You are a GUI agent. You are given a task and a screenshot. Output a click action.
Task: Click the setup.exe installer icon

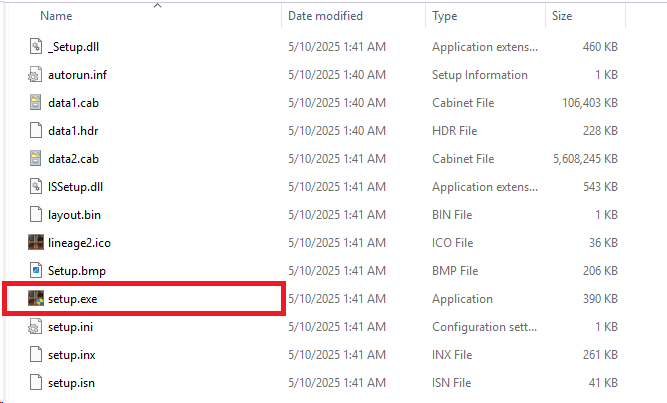[x=36, y=298]
